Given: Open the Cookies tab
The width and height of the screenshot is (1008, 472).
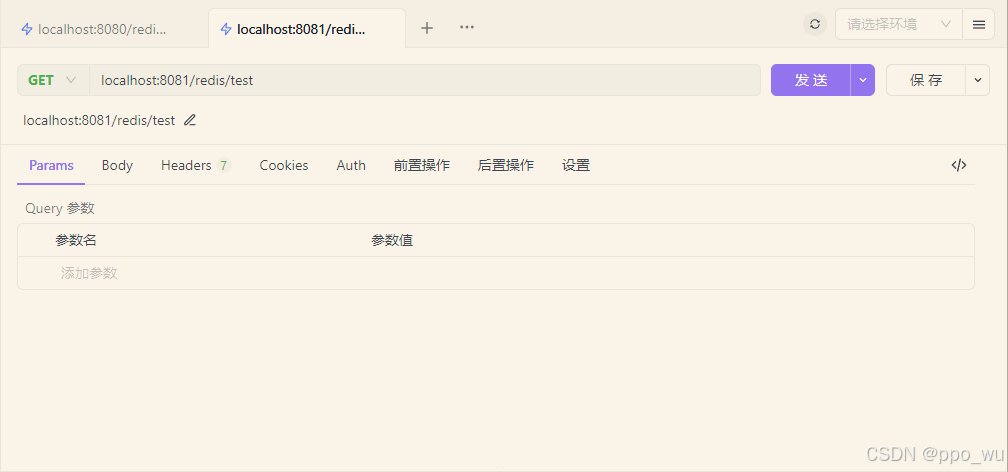Looking at the screenshot, I should (x=284, y=165).
